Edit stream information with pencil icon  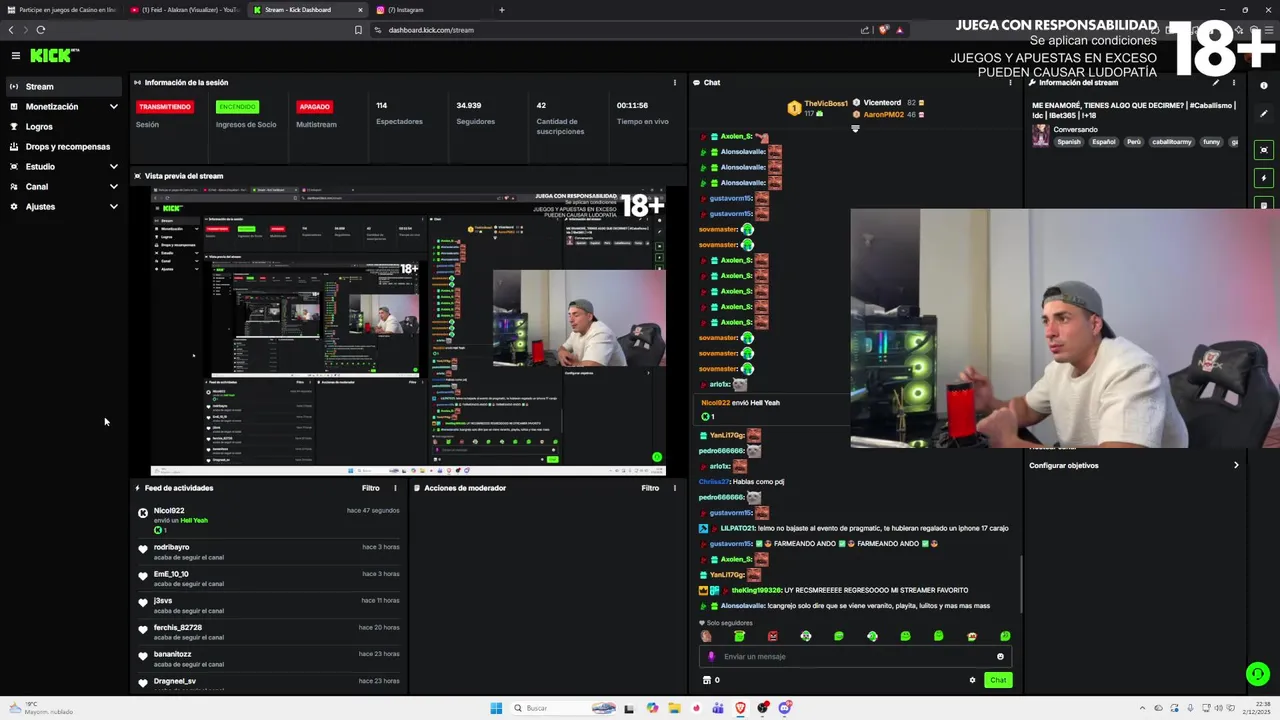tap(1216, 83)
